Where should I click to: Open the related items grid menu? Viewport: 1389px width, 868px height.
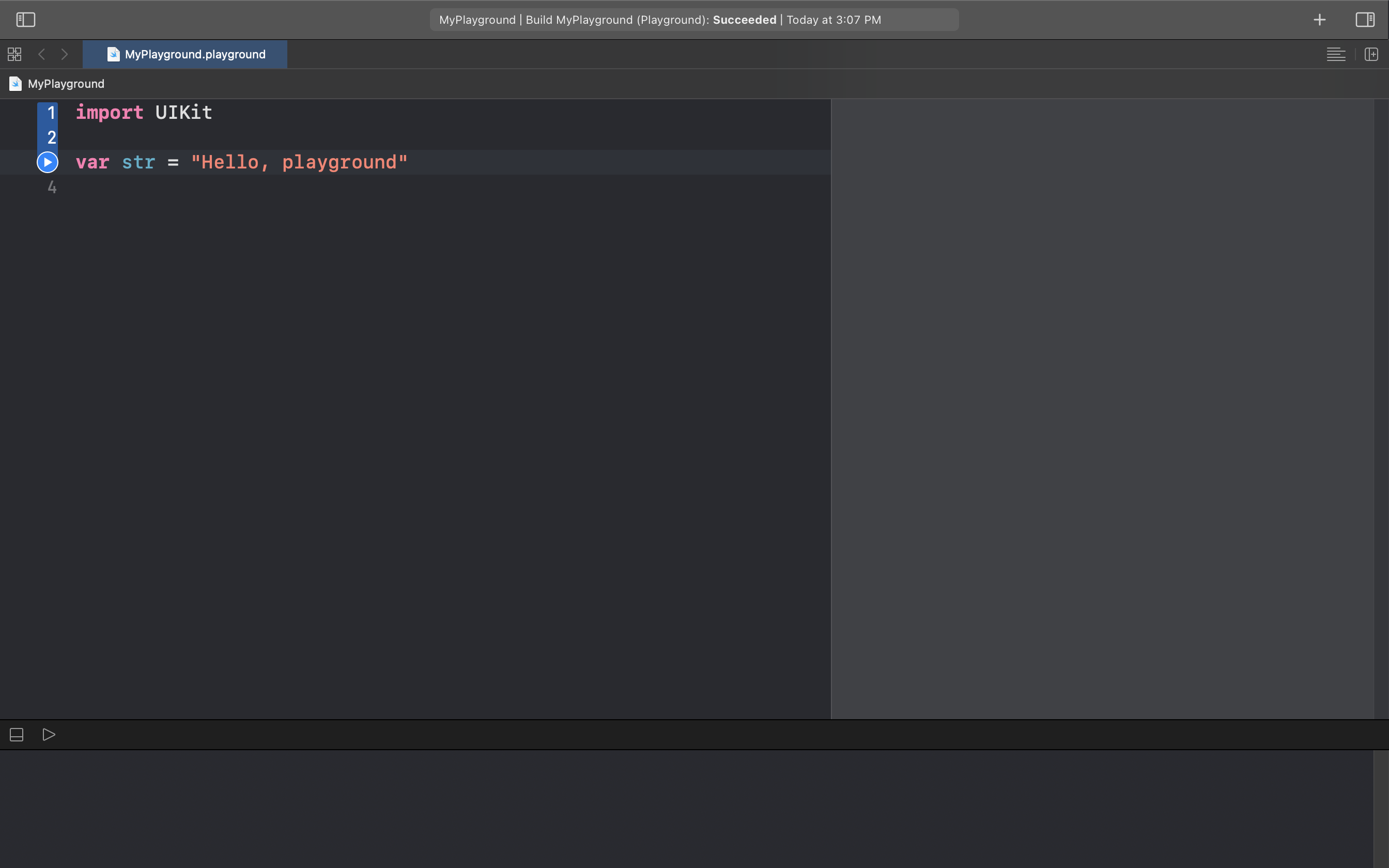pyautogui.click(x=14, y=55)
